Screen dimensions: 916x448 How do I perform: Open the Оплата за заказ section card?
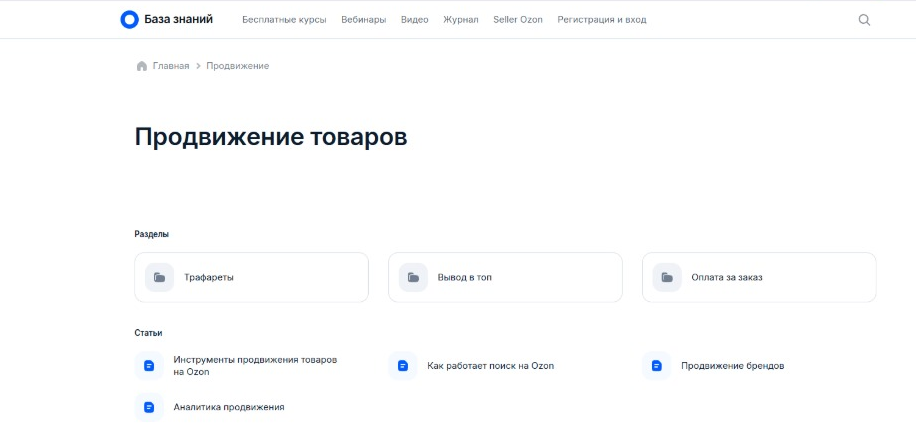tap(759, 277)
